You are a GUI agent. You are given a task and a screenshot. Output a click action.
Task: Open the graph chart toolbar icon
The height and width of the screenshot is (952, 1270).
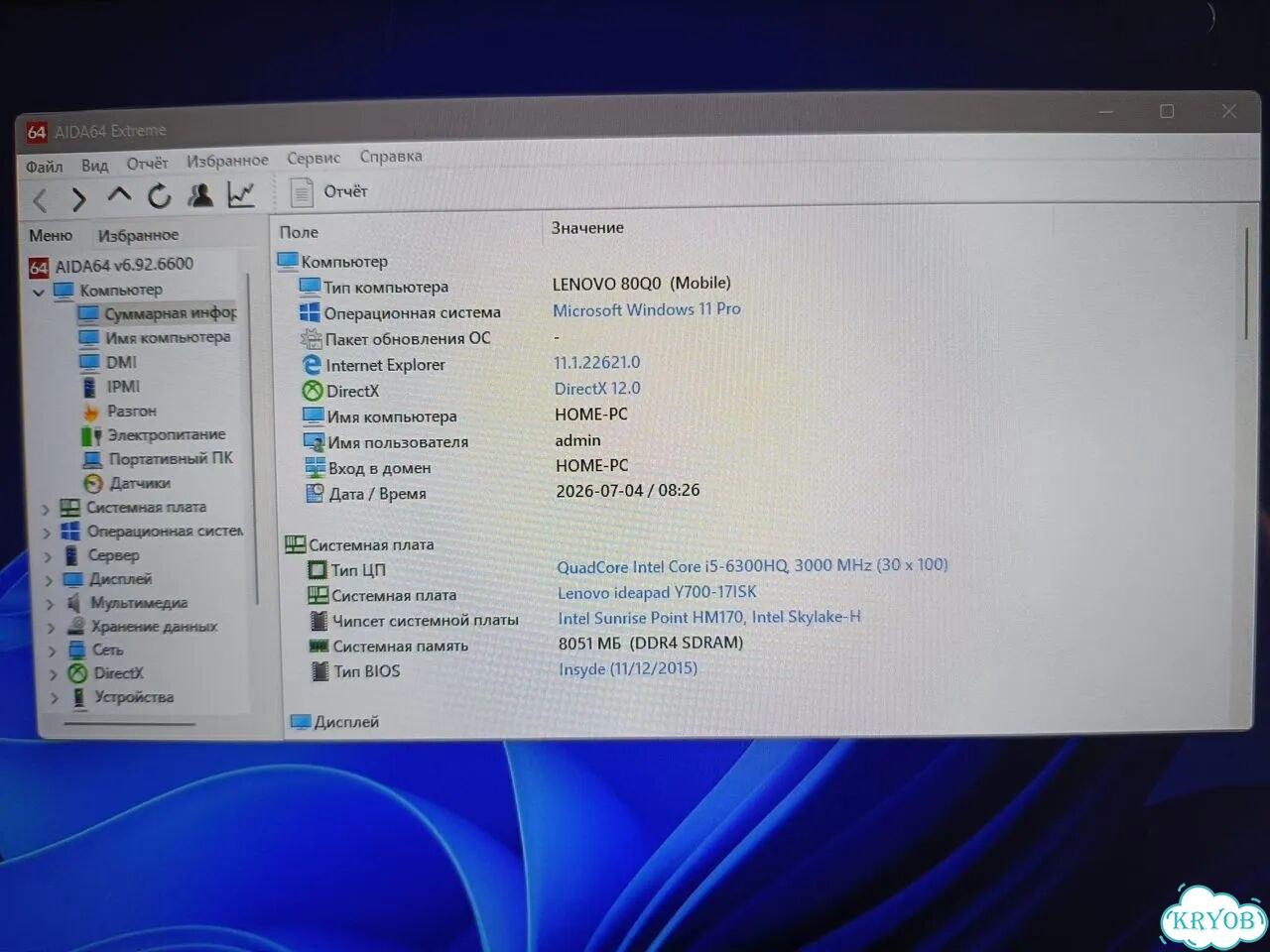(x=241, y=194)
